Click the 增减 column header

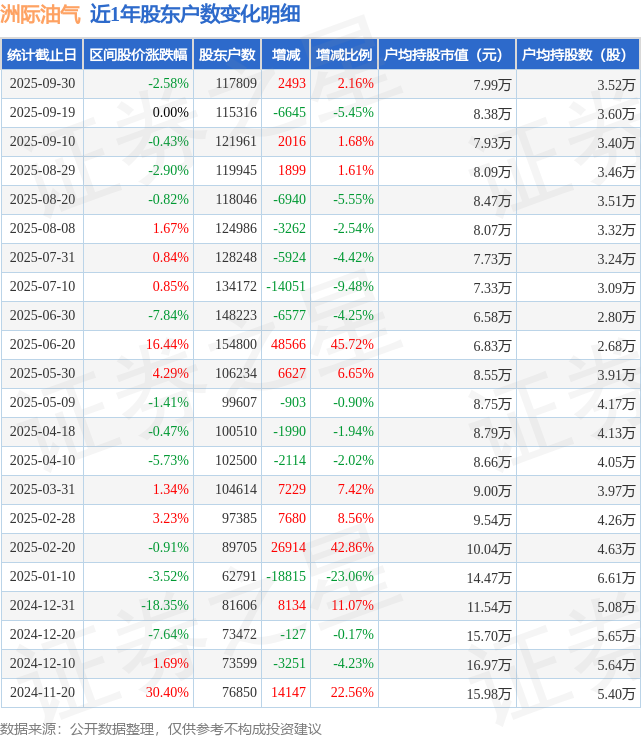click(285, 55)
